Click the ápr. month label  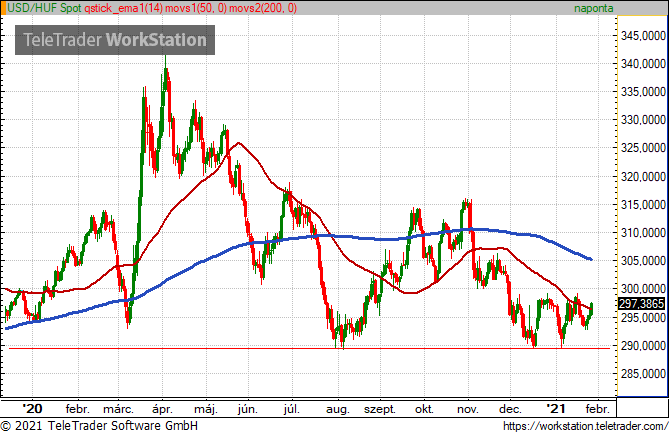[x=162, y=409]
